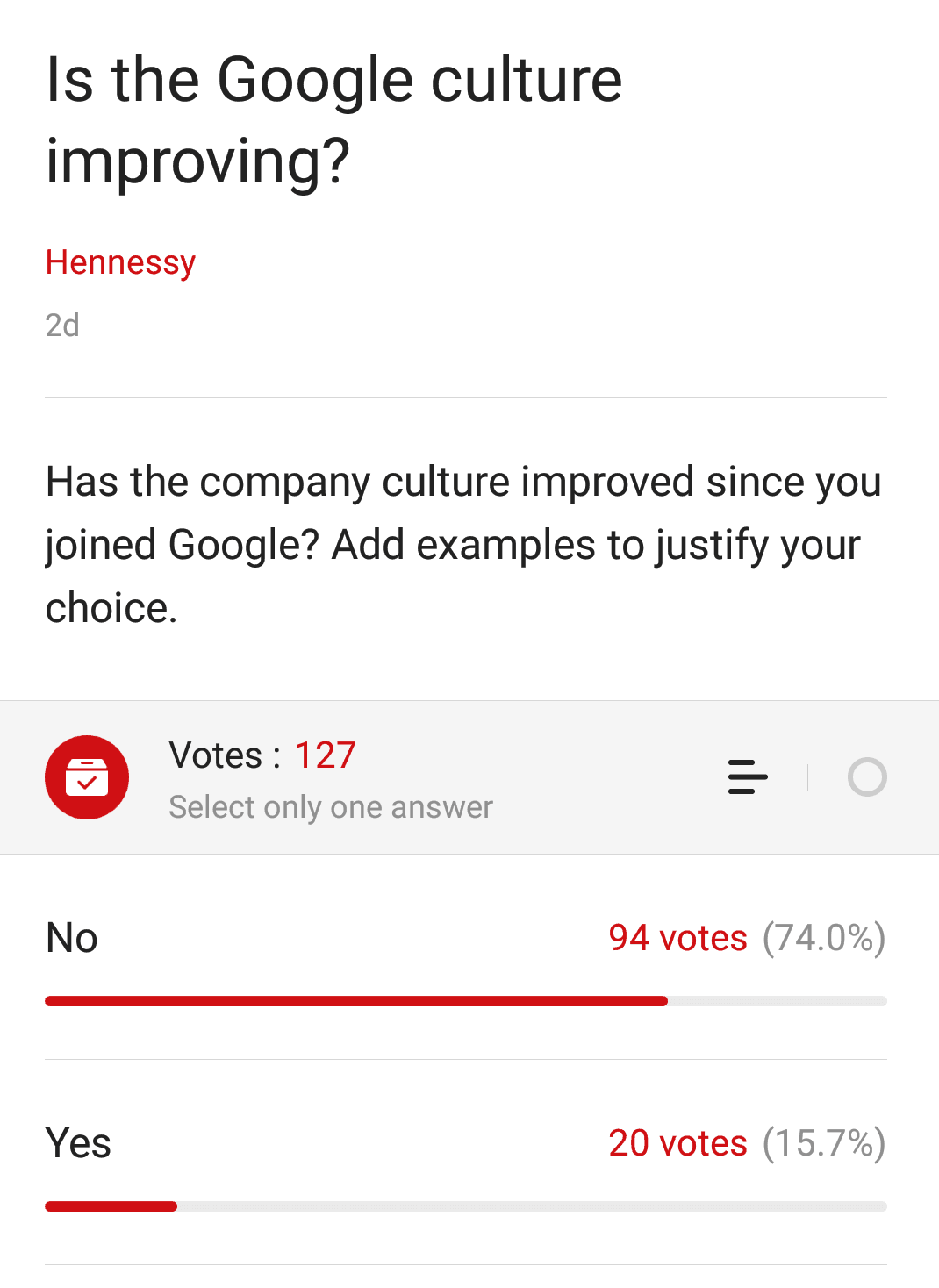Click the 2d timestamp
The width and height of the screenshot is (939, 1288).
click(62, 326)
